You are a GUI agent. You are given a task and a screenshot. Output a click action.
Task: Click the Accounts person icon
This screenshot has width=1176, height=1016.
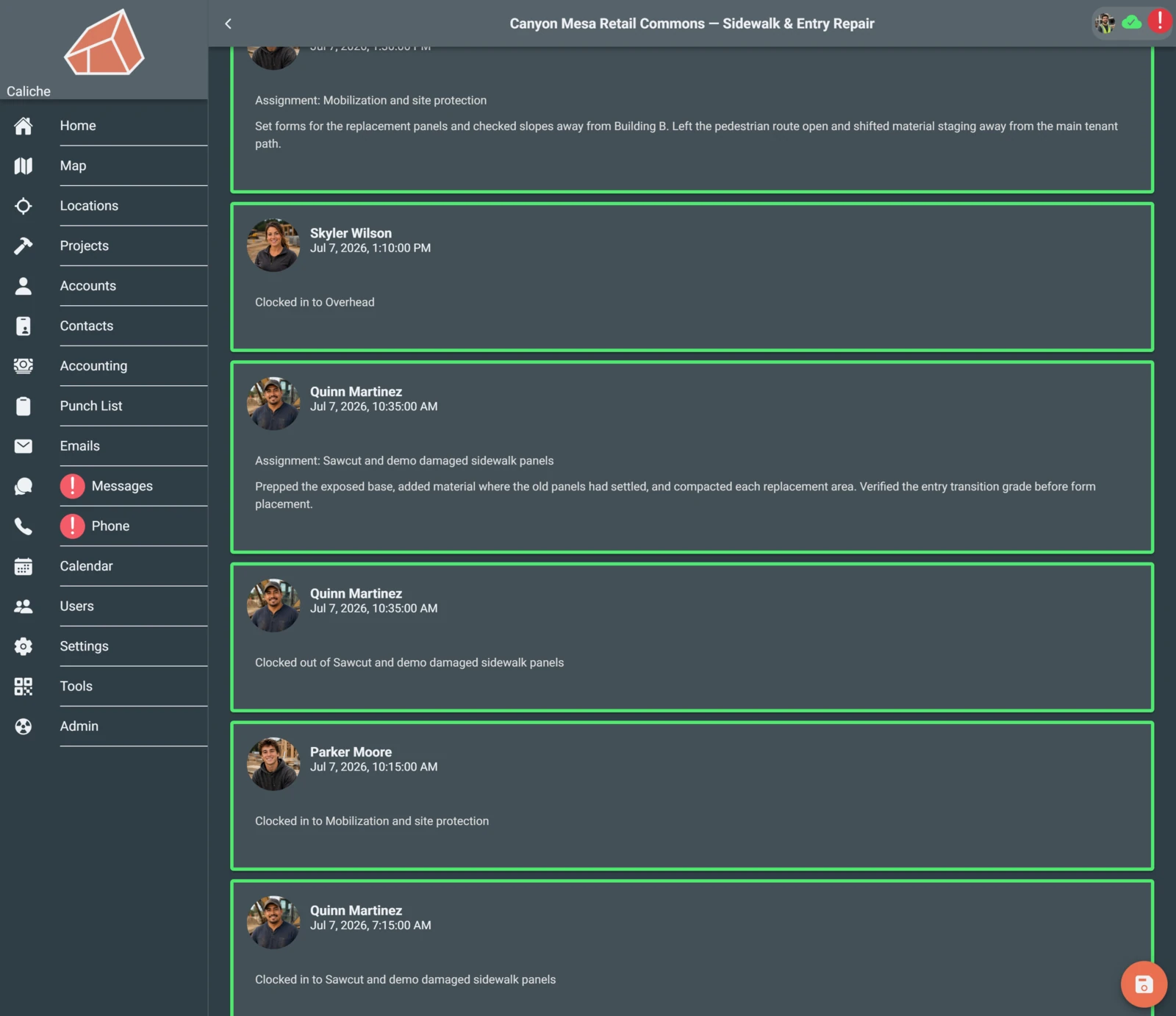pos(24,286)
